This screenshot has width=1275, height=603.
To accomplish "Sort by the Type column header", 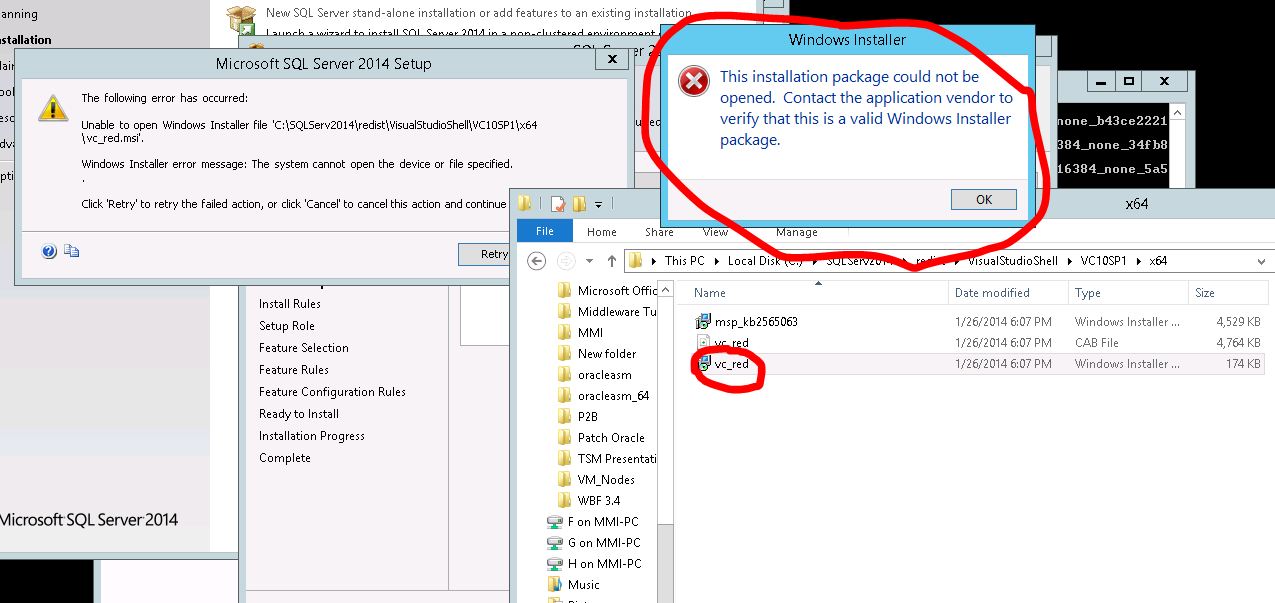I will [x=1128, y=292].
